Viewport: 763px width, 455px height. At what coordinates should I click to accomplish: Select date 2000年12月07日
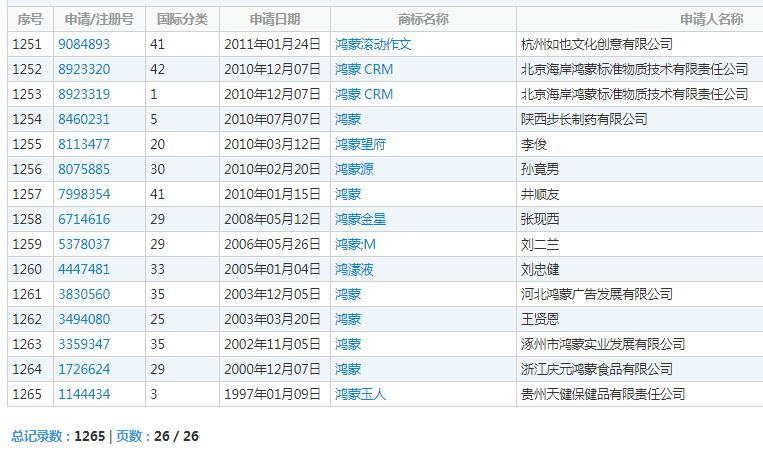click(272, 369)
